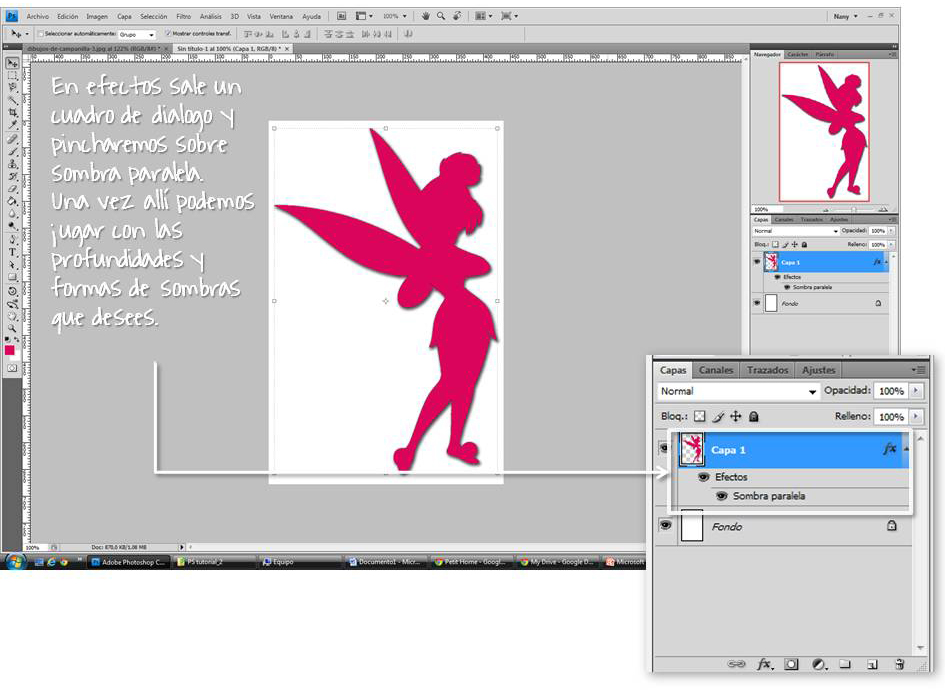Select Capa 1 thumbnail in enlarged Capas panel
The width and height of the screenshot is (945, 690).
tap(691, 450)
